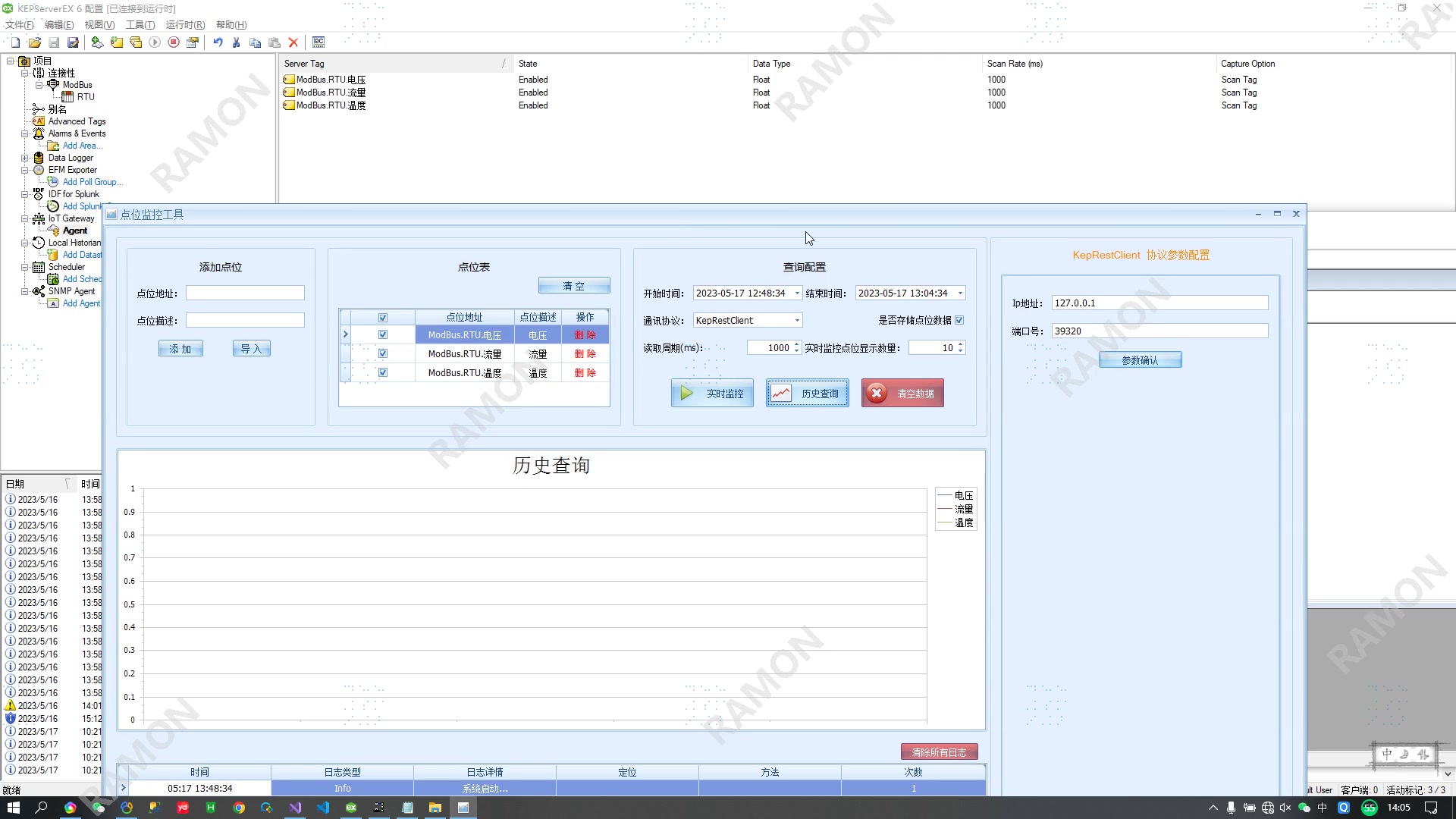The height and width of the screenshot is (819, 1456).
Task: Open the 通讯协议 KepRestClient dropdown
Action: (797, 321)
